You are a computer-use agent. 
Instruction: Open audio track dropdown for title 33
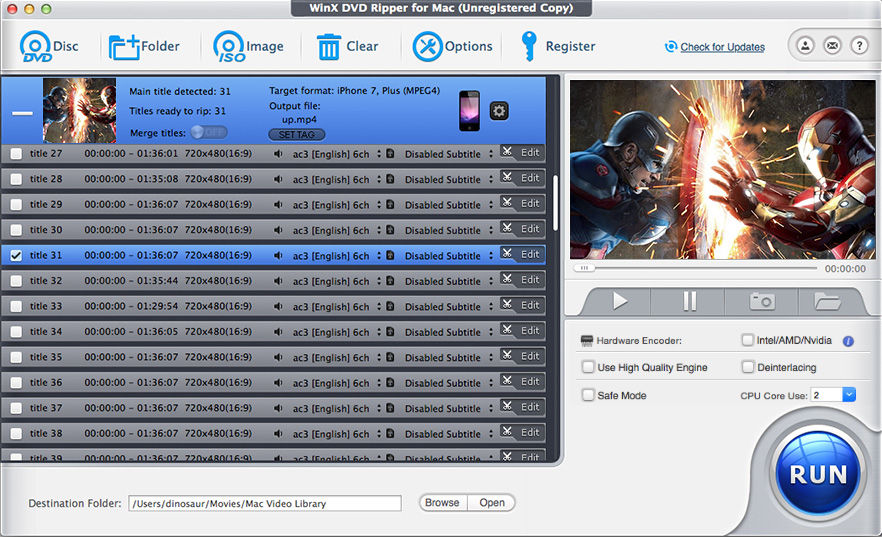(379, 306)
